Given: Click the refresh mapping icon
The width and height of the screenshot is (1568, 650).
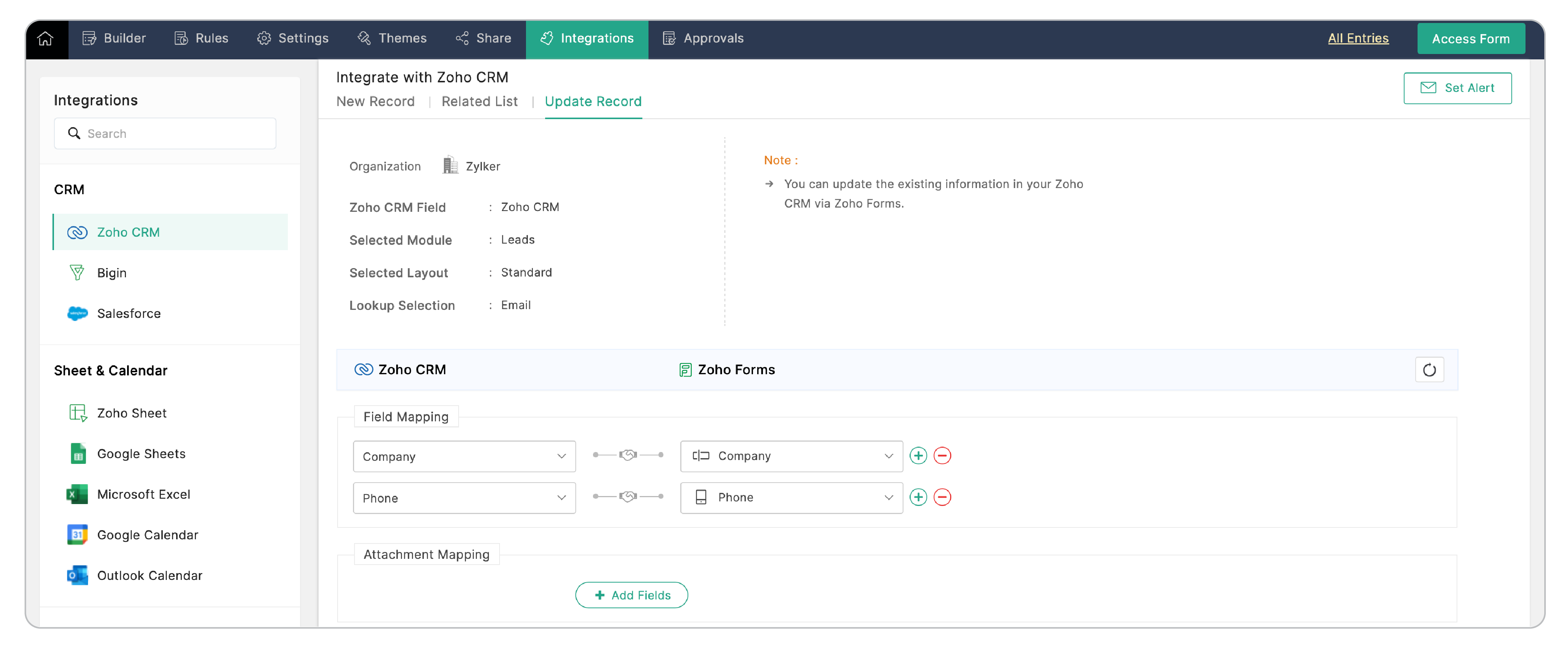Looking at the screenshot, I should (x=1429, y=370).
